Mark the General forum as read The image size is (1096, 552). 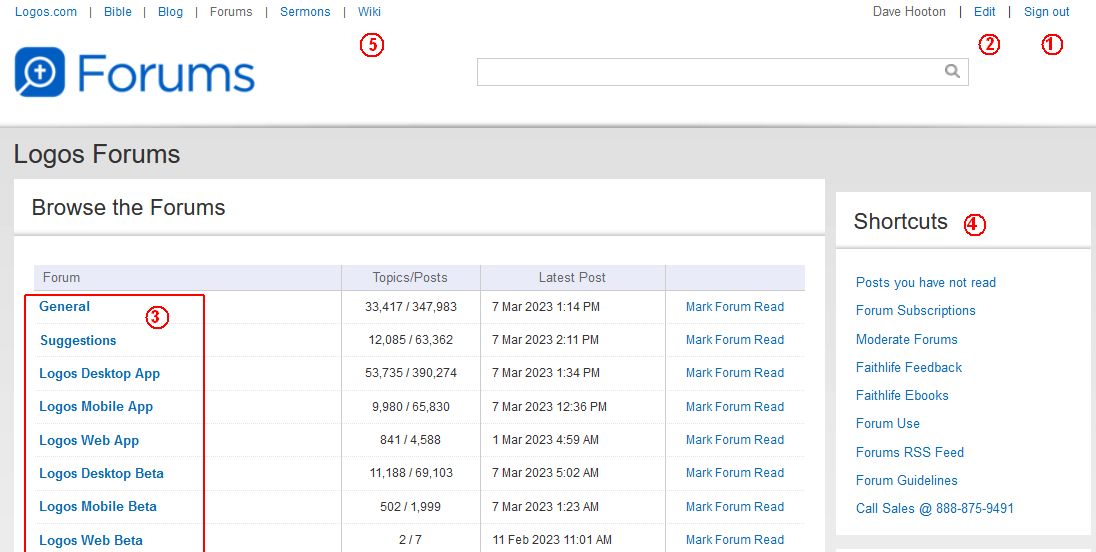pos(735,307)
